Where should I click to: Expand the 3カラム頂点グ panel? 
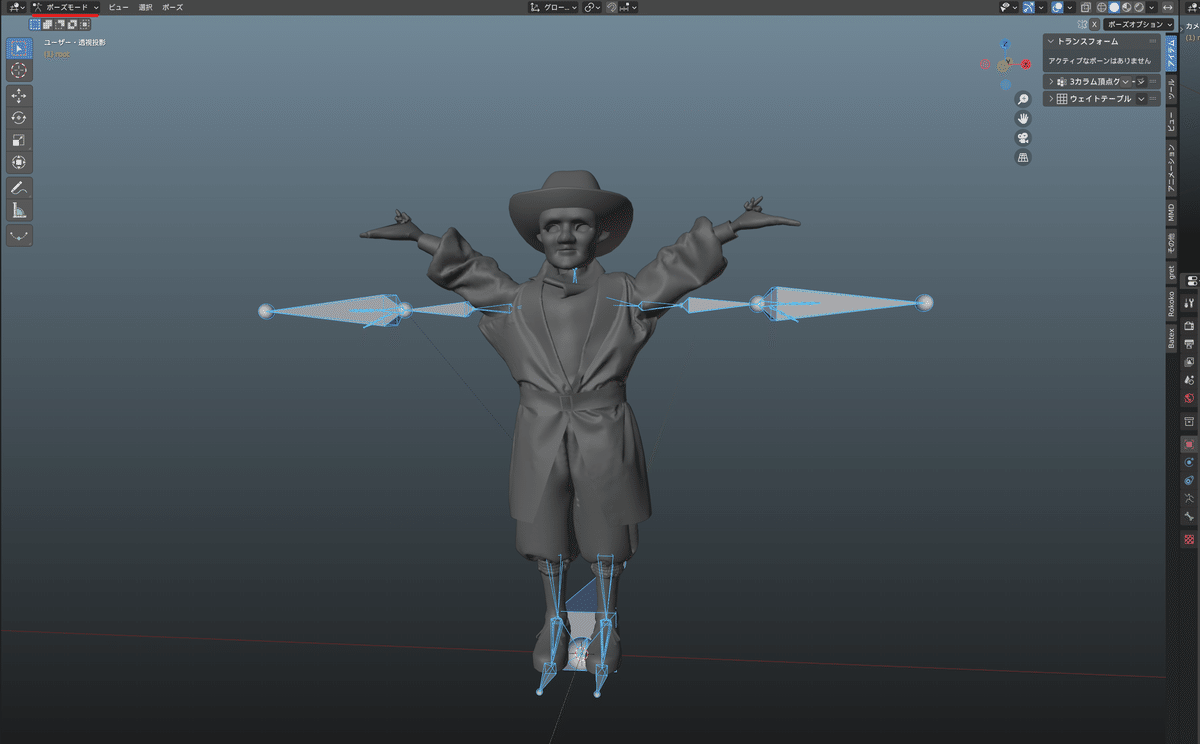click(x=1051, y=81)
